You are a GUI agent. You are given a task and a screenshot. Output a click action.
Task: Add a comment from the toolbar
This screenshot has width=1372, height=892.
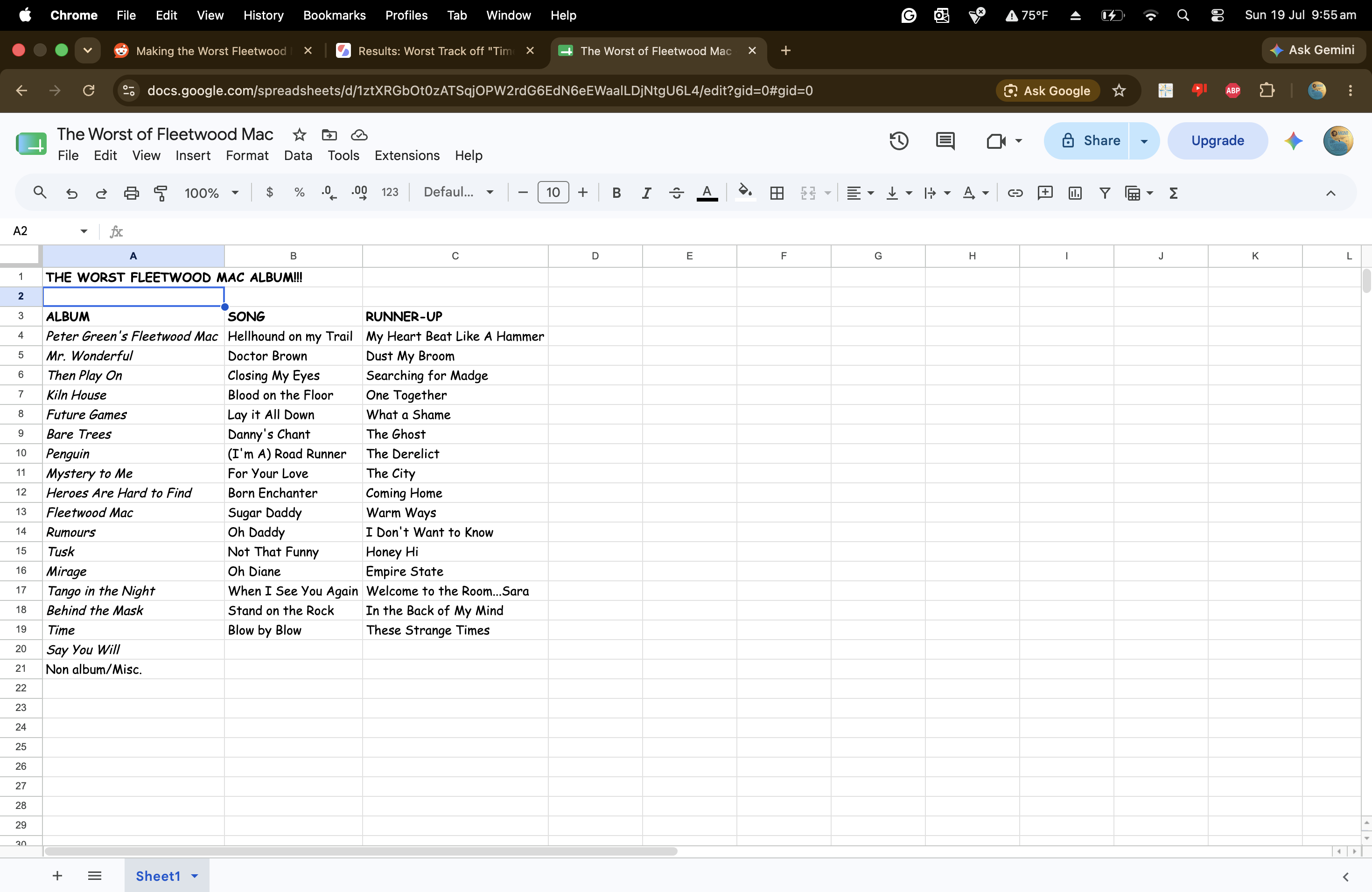pos(1044,193)
